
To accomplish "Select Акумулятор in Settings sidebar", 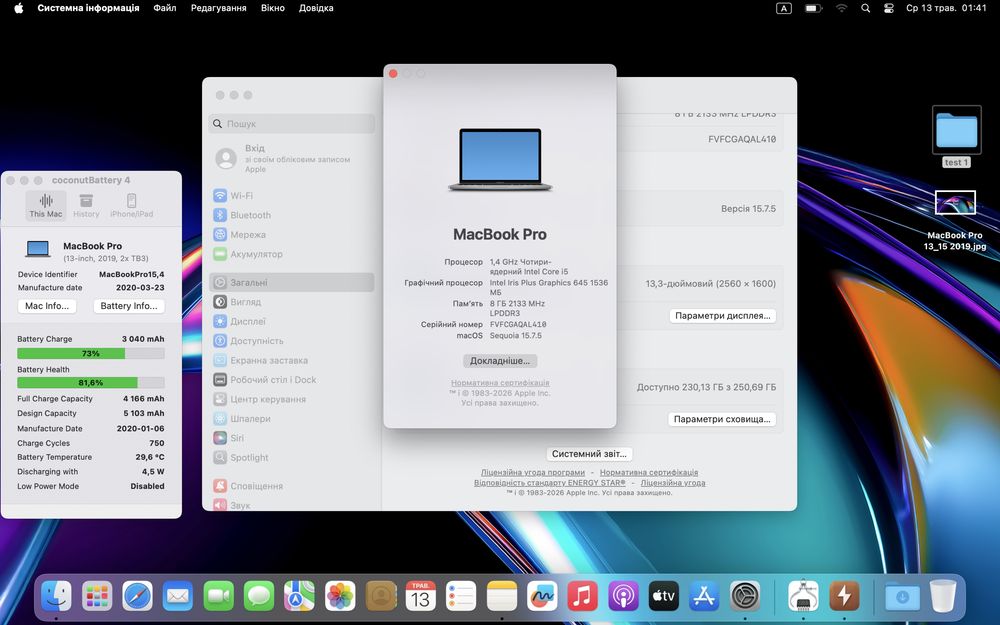I will click(x=291, y=254).
